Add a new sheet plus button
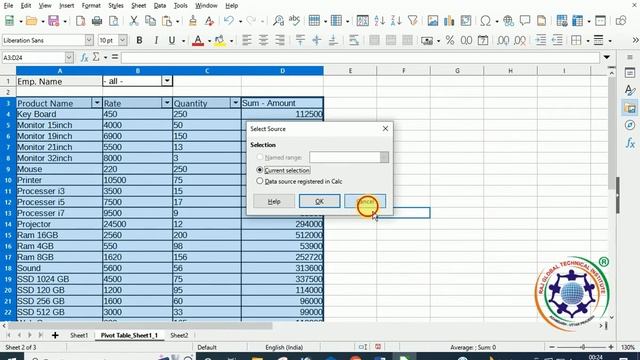This screenshot has height=360, width=640. coord(55,335)
